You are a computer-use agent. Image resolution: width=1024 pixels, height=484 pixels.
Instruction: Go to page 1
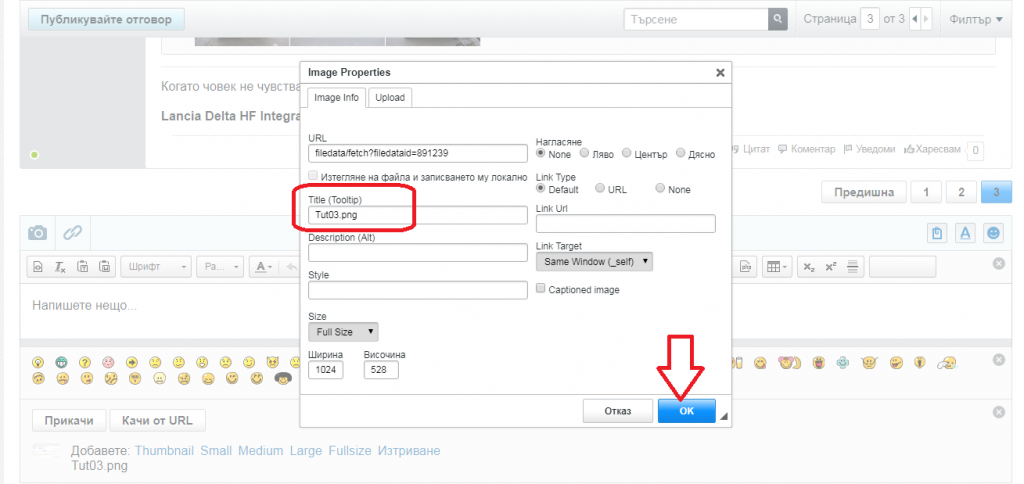[x=926, y=192]
